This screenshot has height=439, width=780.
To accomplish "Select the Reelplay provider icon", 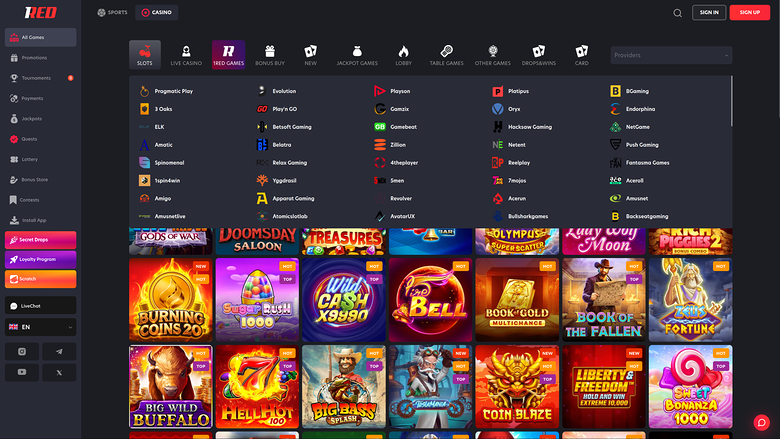I will (497, 163).
